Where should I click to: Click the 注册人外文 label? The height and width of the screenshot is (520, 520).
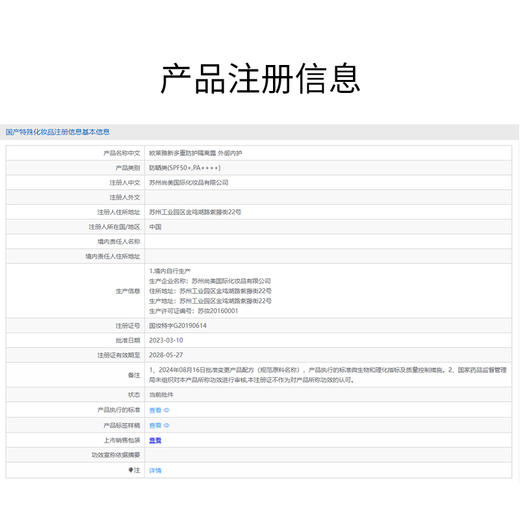tap(125, 197)
